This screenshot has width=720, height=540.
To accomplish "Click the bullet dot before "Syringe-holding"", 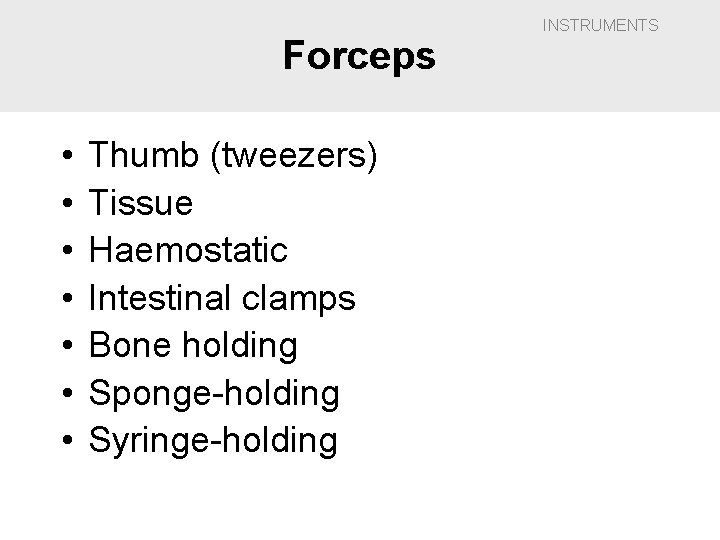I will coord(64,440).
